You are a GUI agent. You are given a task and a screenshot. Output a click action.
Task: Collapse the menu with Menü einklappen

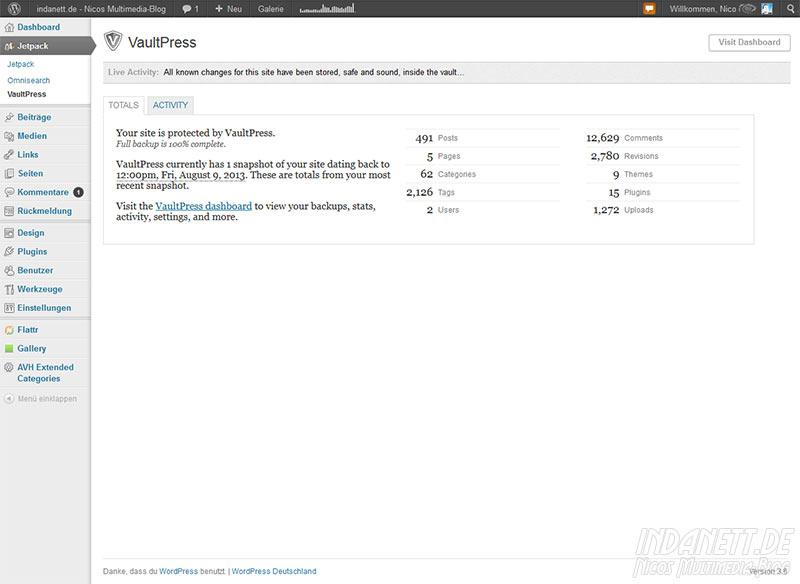tap(40, 398)
